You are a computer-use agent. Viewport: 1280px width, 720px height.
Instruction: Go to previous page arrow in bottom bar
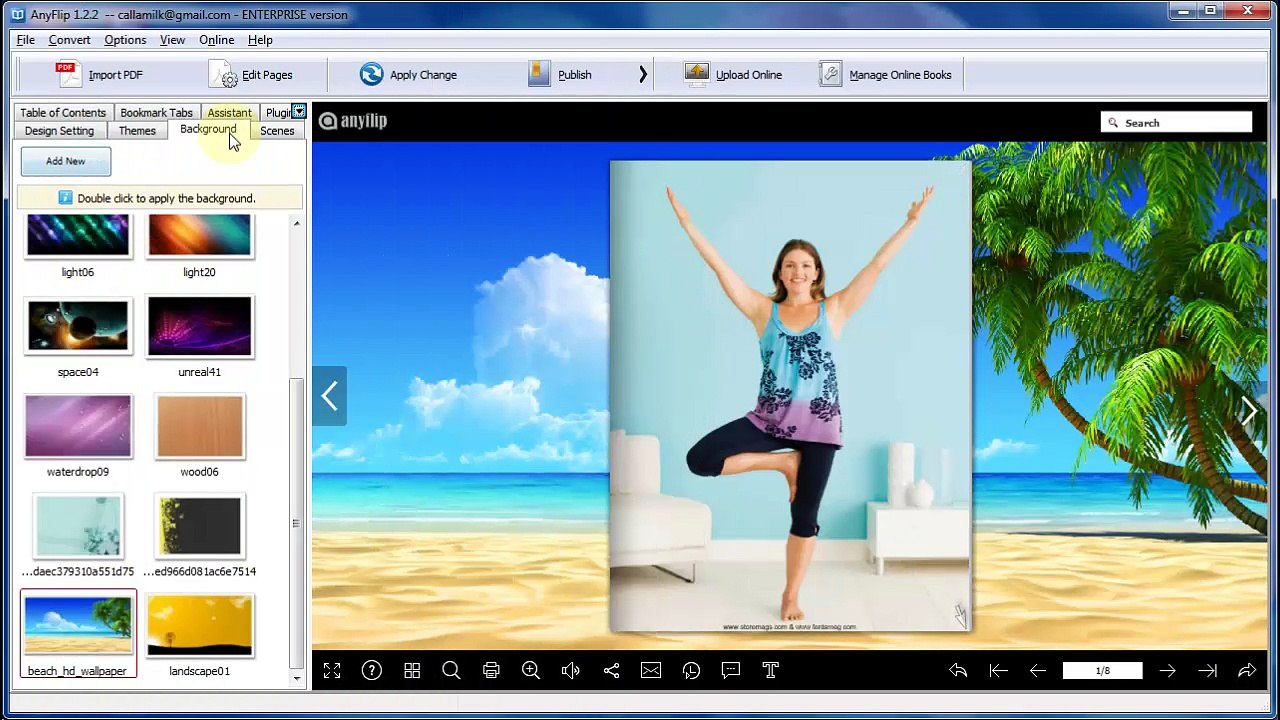pyautogui.click(x=1038, y=671)
